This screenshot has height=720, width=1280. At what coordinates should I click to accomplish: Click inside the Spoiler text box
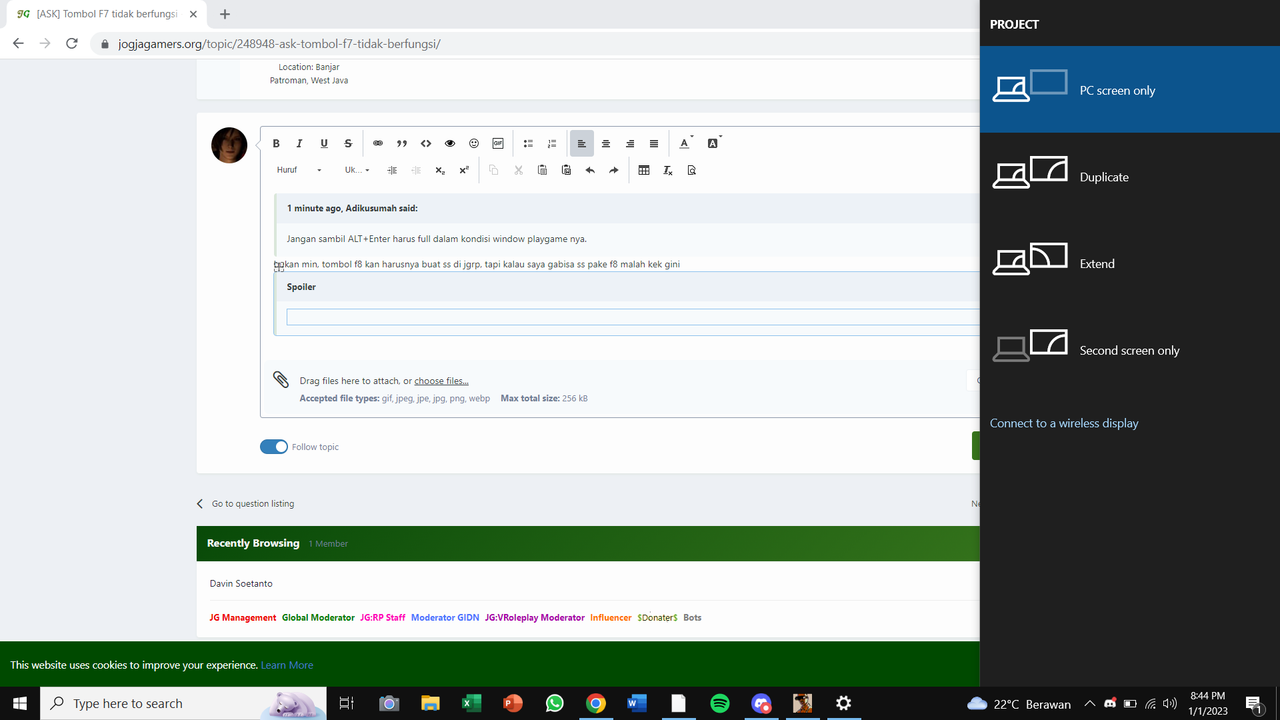633,317
